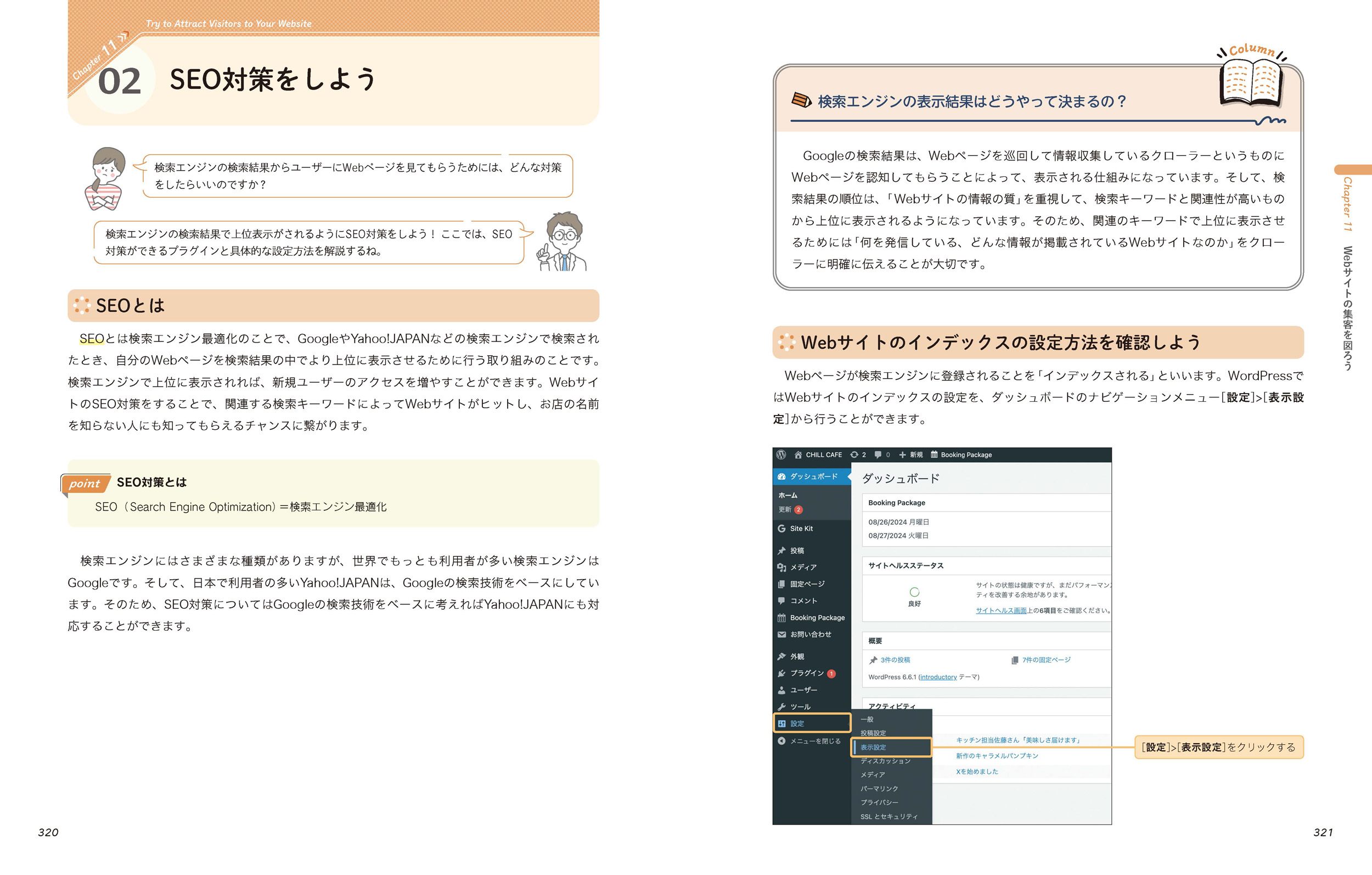Image resolution: width=1372 pixels, height=875 pixels.
Task: Open post 新作のキャラメルパンプキン
Action: point(997,755)
